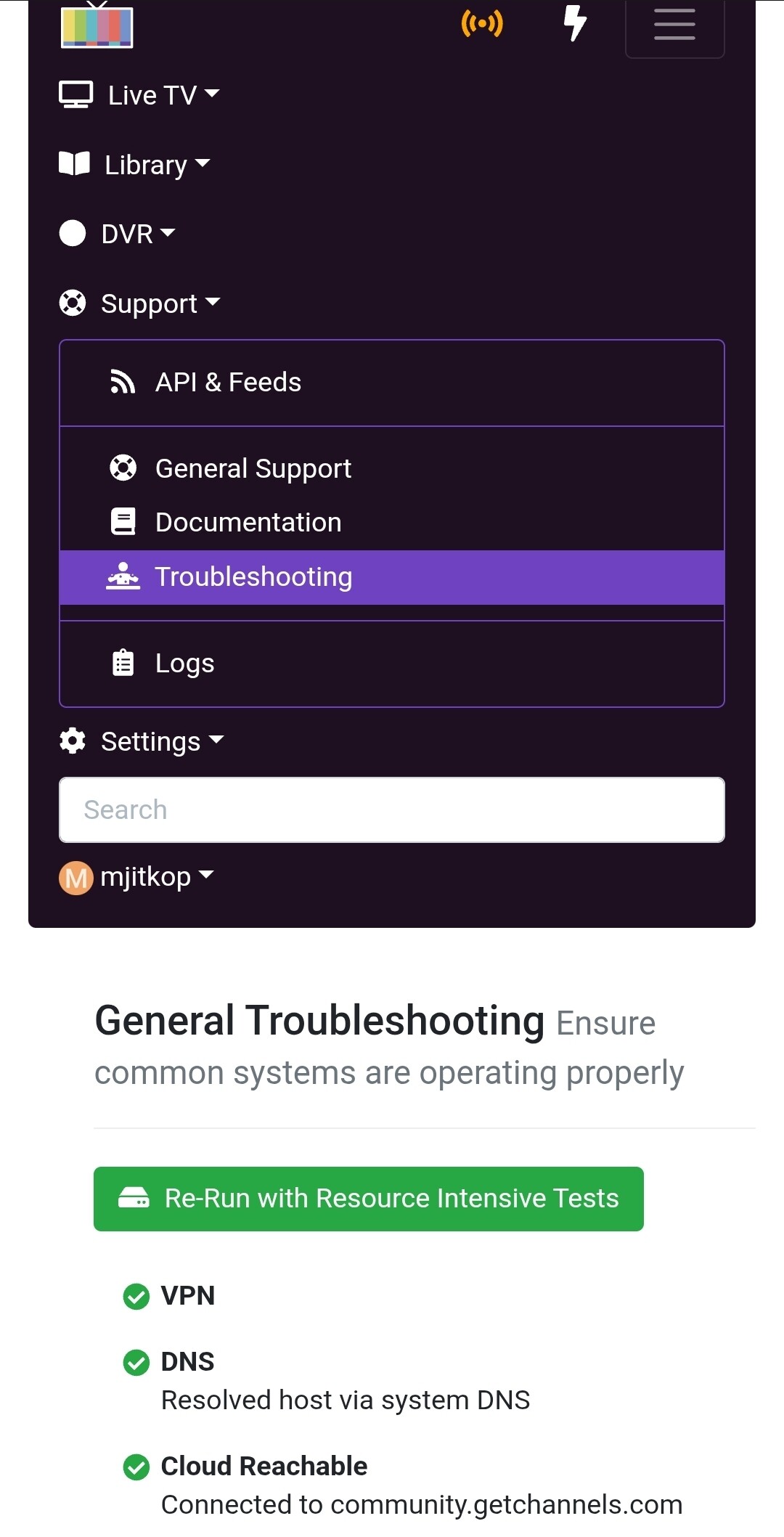The height and width of the screenshot is (1537, 784).
Task: Click Re-Run with Resource Intensive Tests
Action: click(x=369, y=1199)
